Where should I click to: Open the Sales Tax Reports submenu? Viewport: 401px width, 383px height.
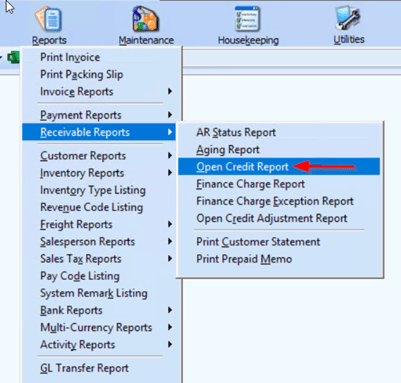(x=99, y=259)
